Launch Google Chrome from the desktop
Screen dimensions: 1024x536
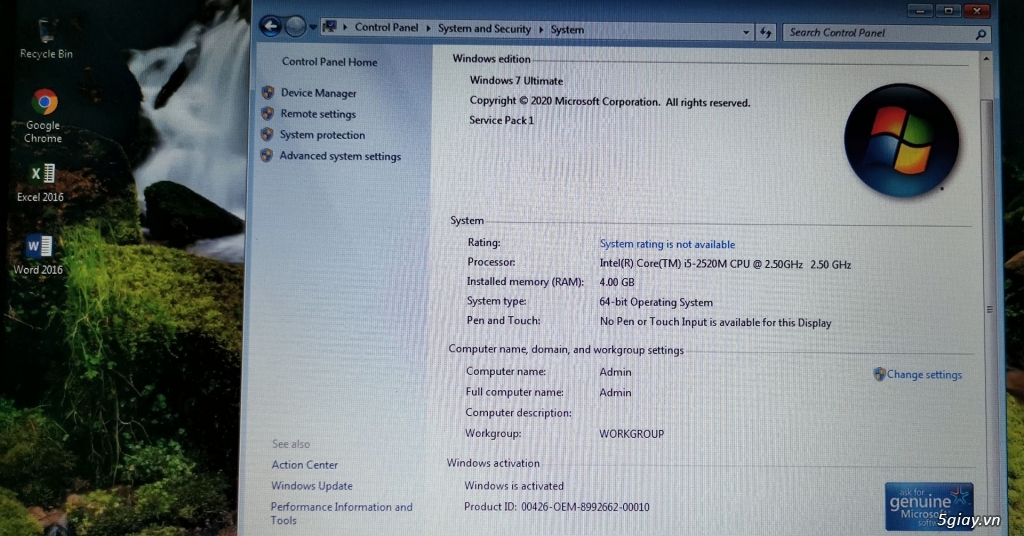point(44,116)
